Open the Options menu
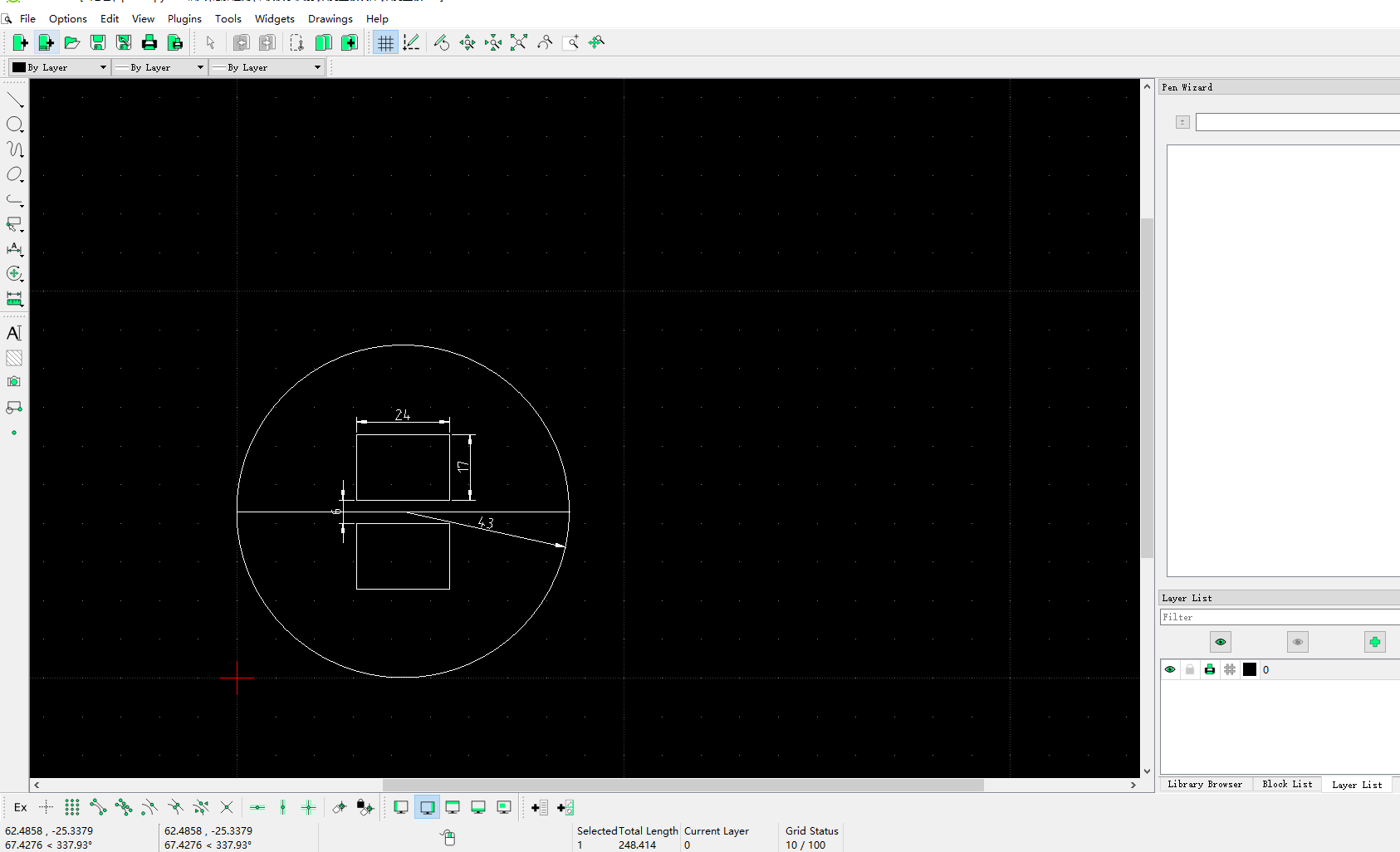Image resolution: width=1400 pixels, height=852 pixels. click(67, 18)
